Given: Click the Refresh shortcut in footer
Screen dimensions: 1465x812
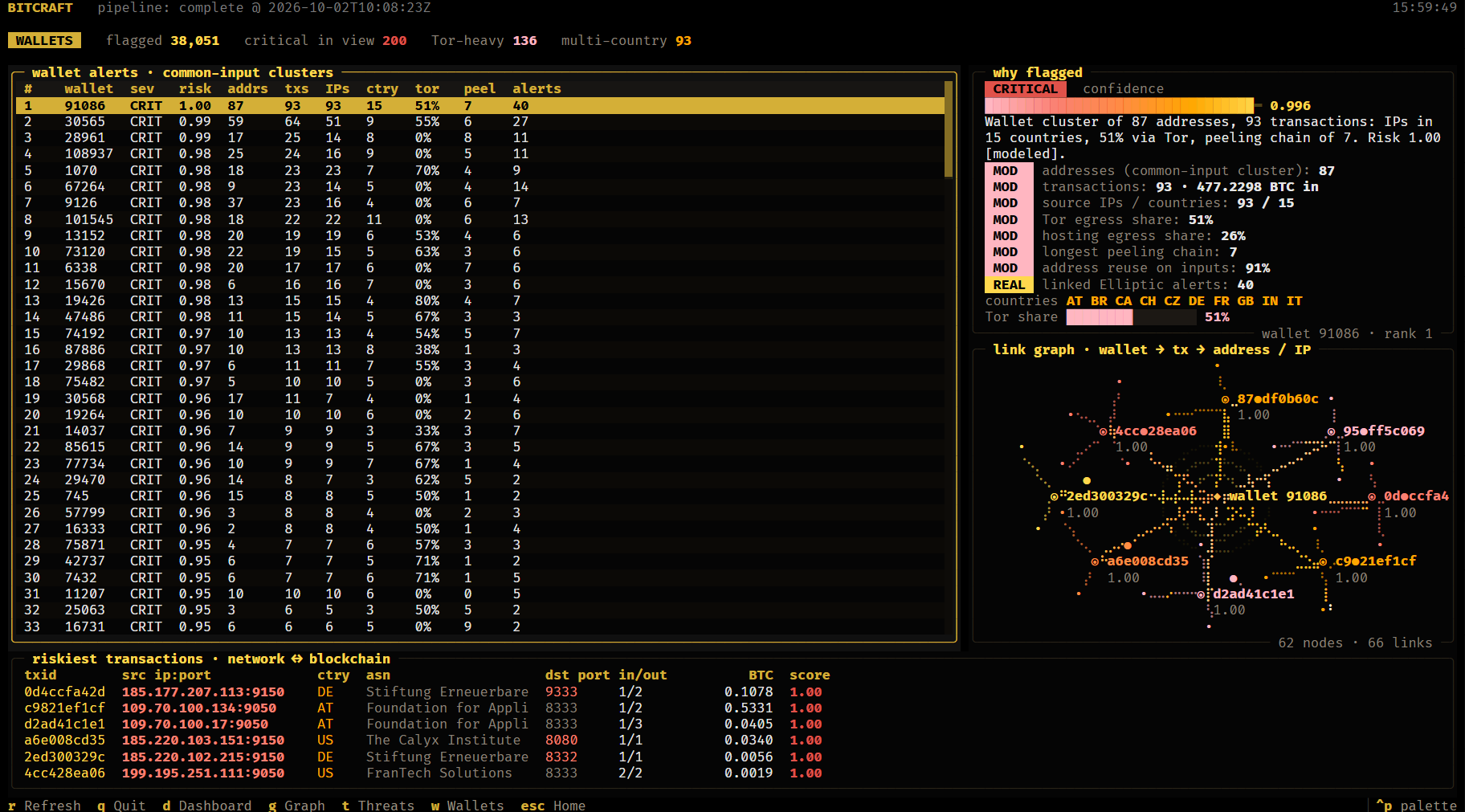Looking at the screenshot, I should [45, 805].
